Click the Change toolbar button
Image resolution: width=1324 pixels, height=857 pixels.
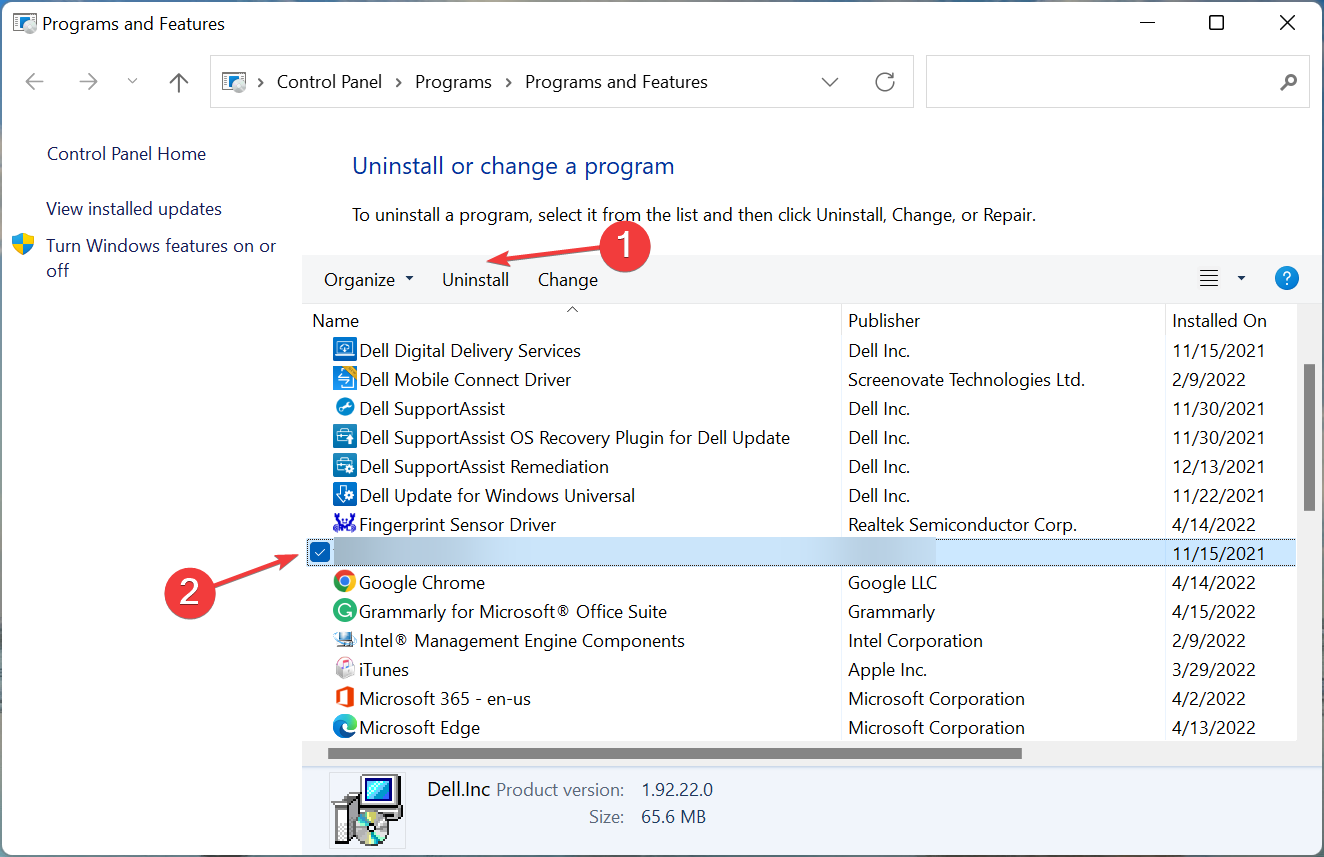pos(568,280)
